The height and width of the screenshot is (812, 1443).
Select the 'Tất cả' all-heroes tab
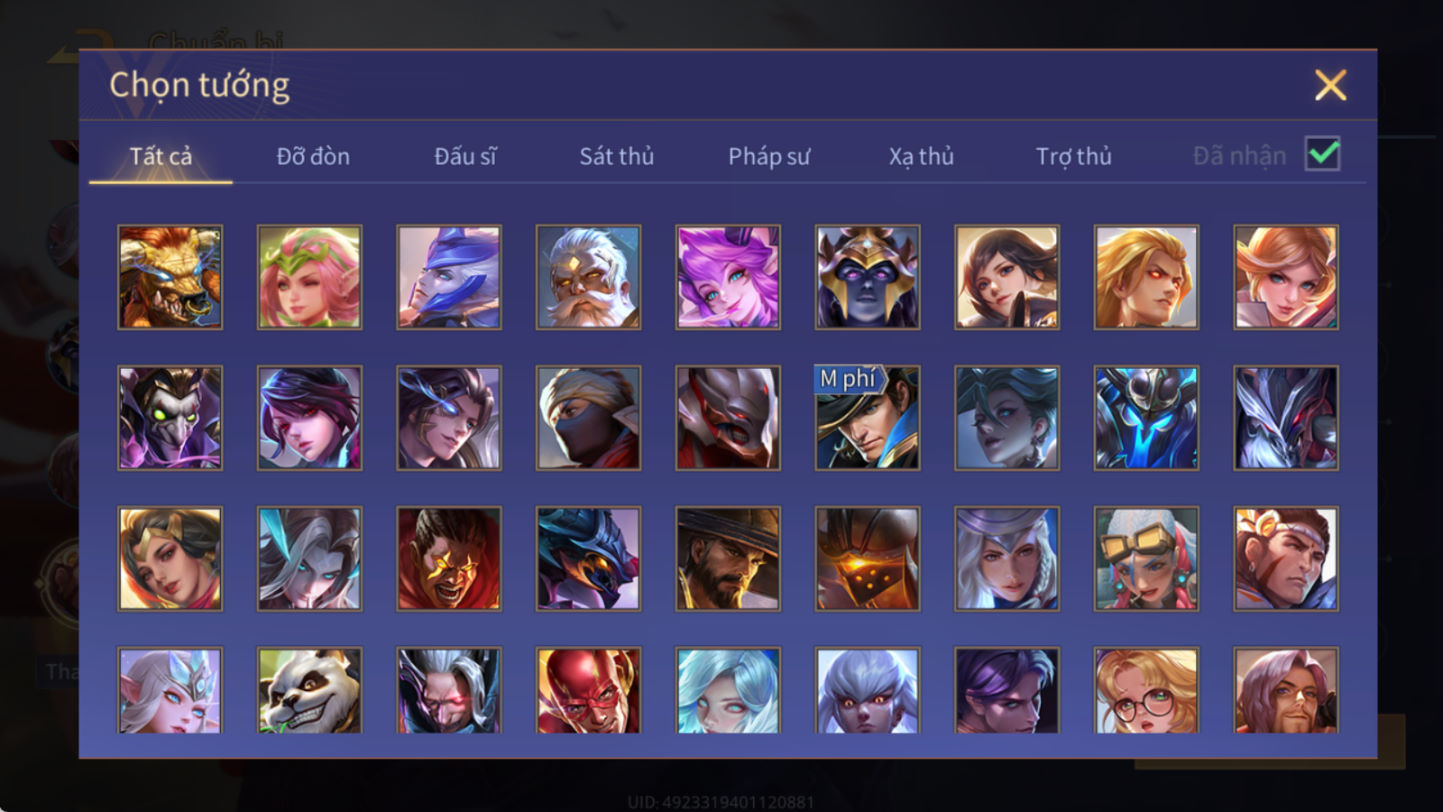[x=161, y=157]
